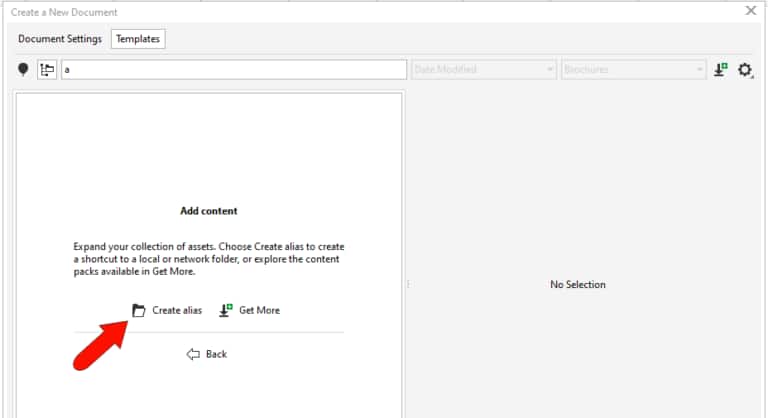Viewport: 768px width, 418px height.
Task: Click the vertical splitter handle between panels
Action: point(406,285)
